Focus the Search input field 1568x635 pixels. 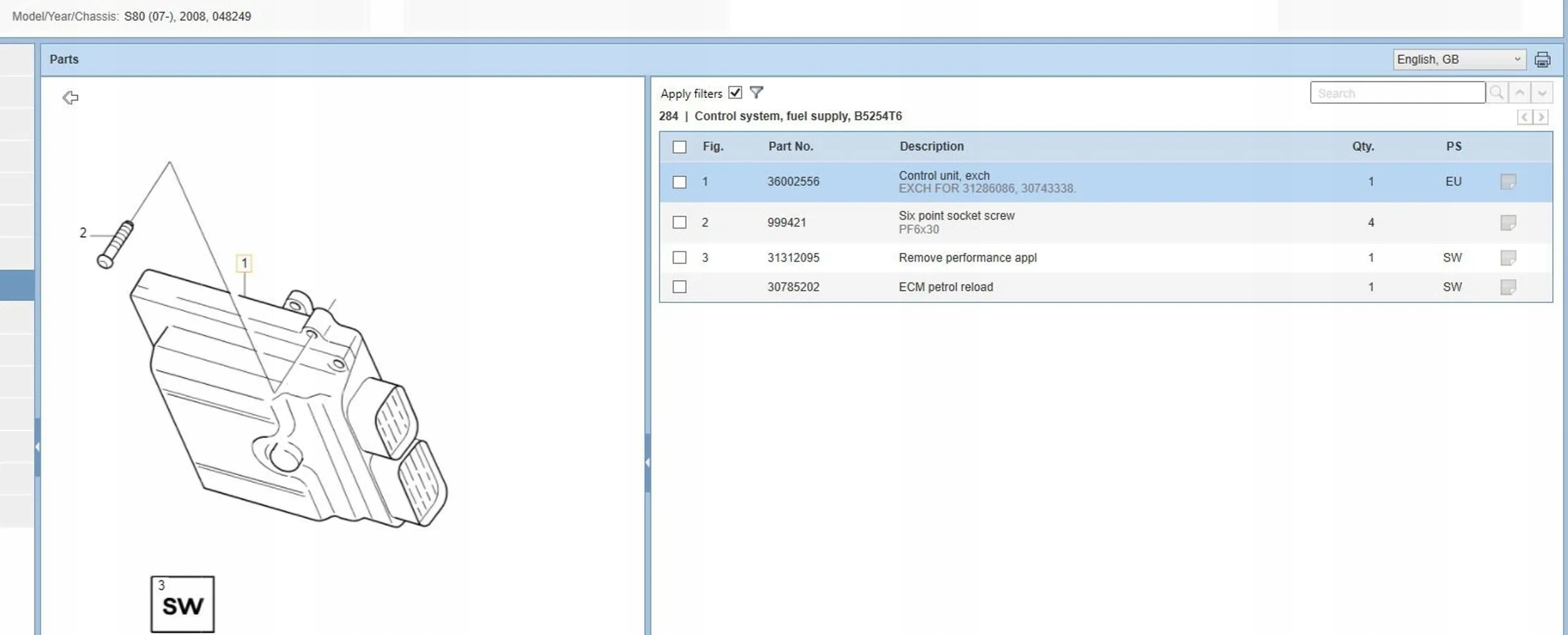pyautogui.click(x=1397, y=93)
